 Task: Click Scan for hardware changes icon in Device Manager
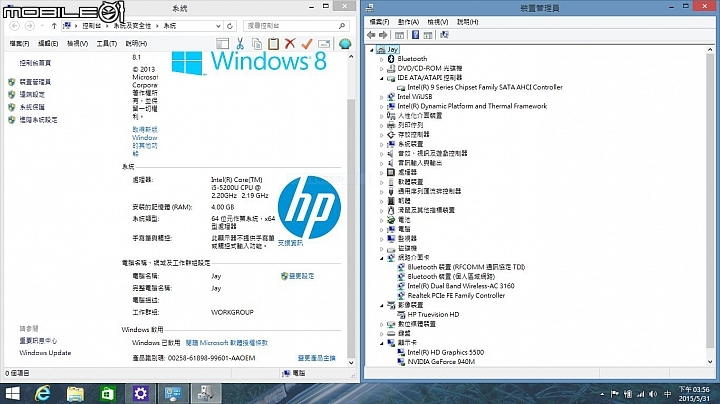pos(444,35)
